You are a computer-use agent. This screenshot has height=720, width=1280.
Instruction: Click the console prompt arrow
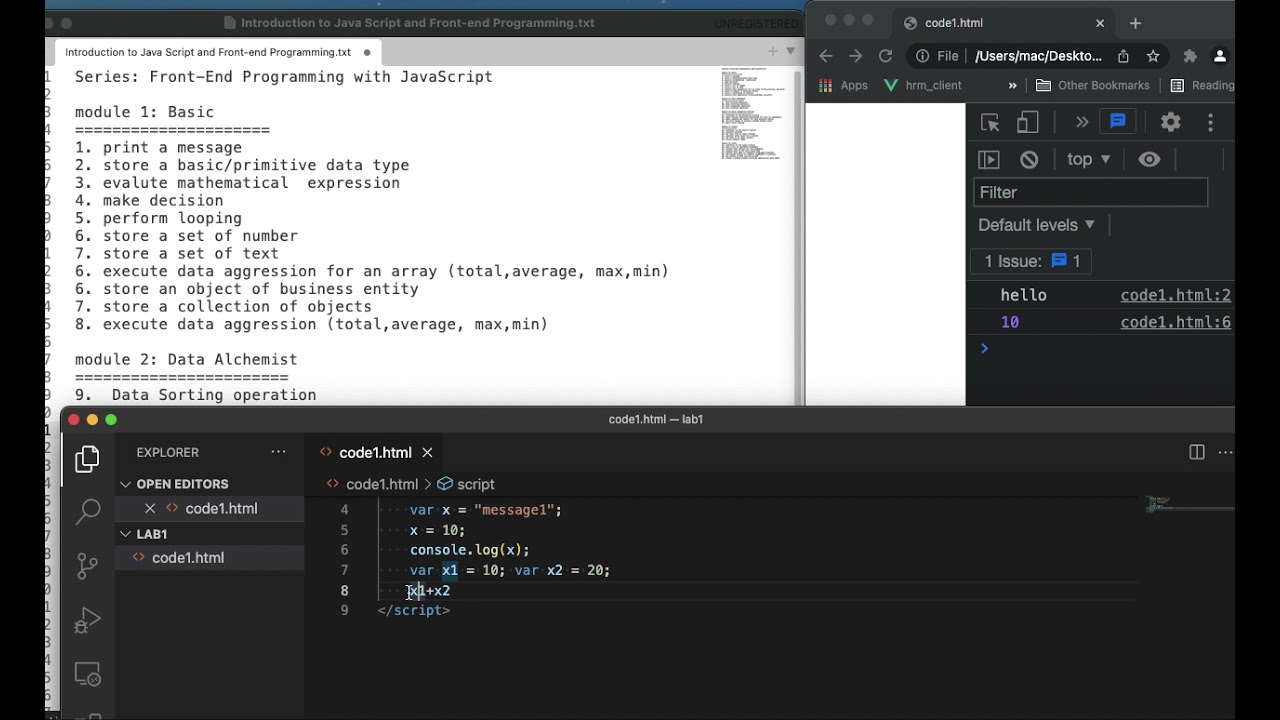click(985, 348)
